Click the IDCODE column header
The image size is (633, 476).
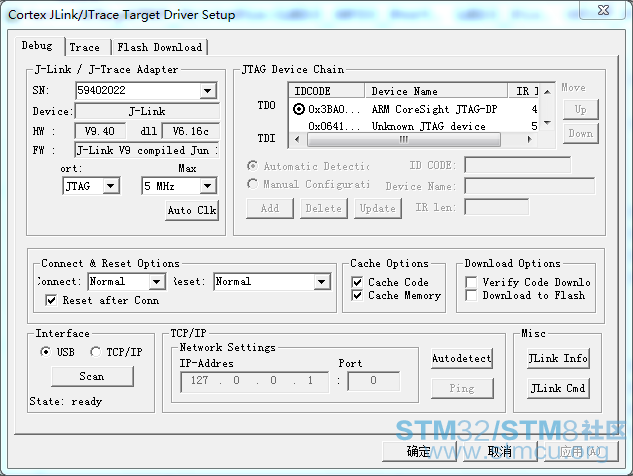[x=327, y=91]
